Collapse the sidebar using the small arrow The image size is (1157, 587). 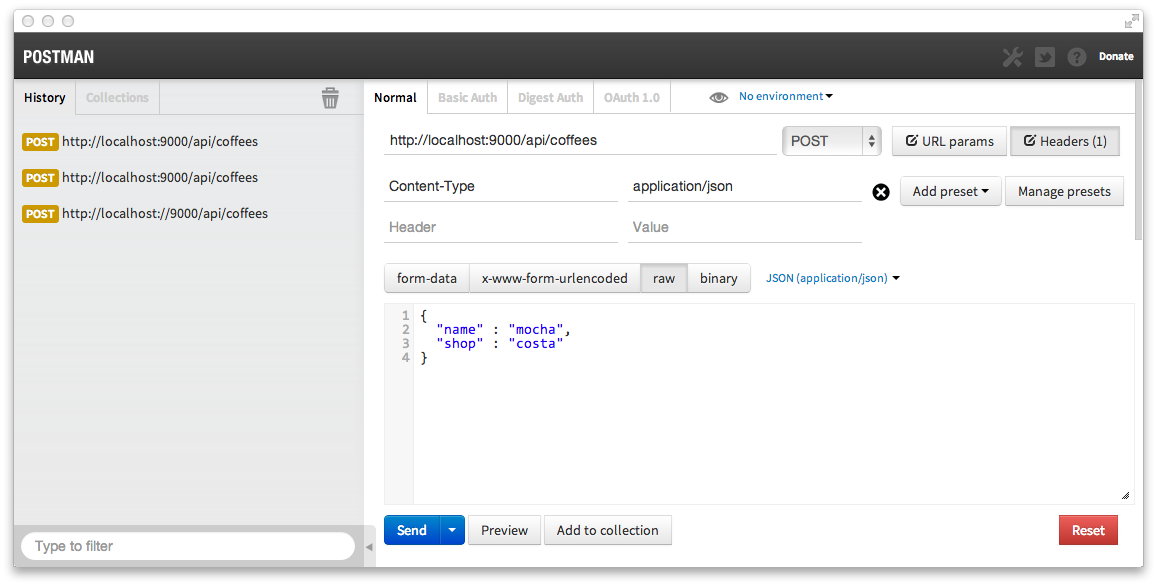click(369, 546)
